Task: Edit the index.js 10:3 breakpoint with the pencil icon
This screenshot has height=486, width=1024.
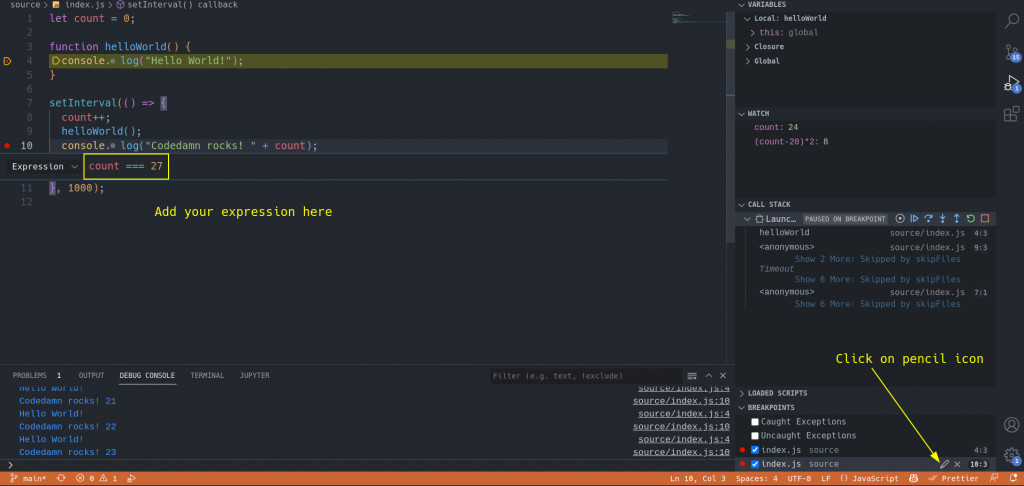Action: pyautogui.click(x=944, y=464)
